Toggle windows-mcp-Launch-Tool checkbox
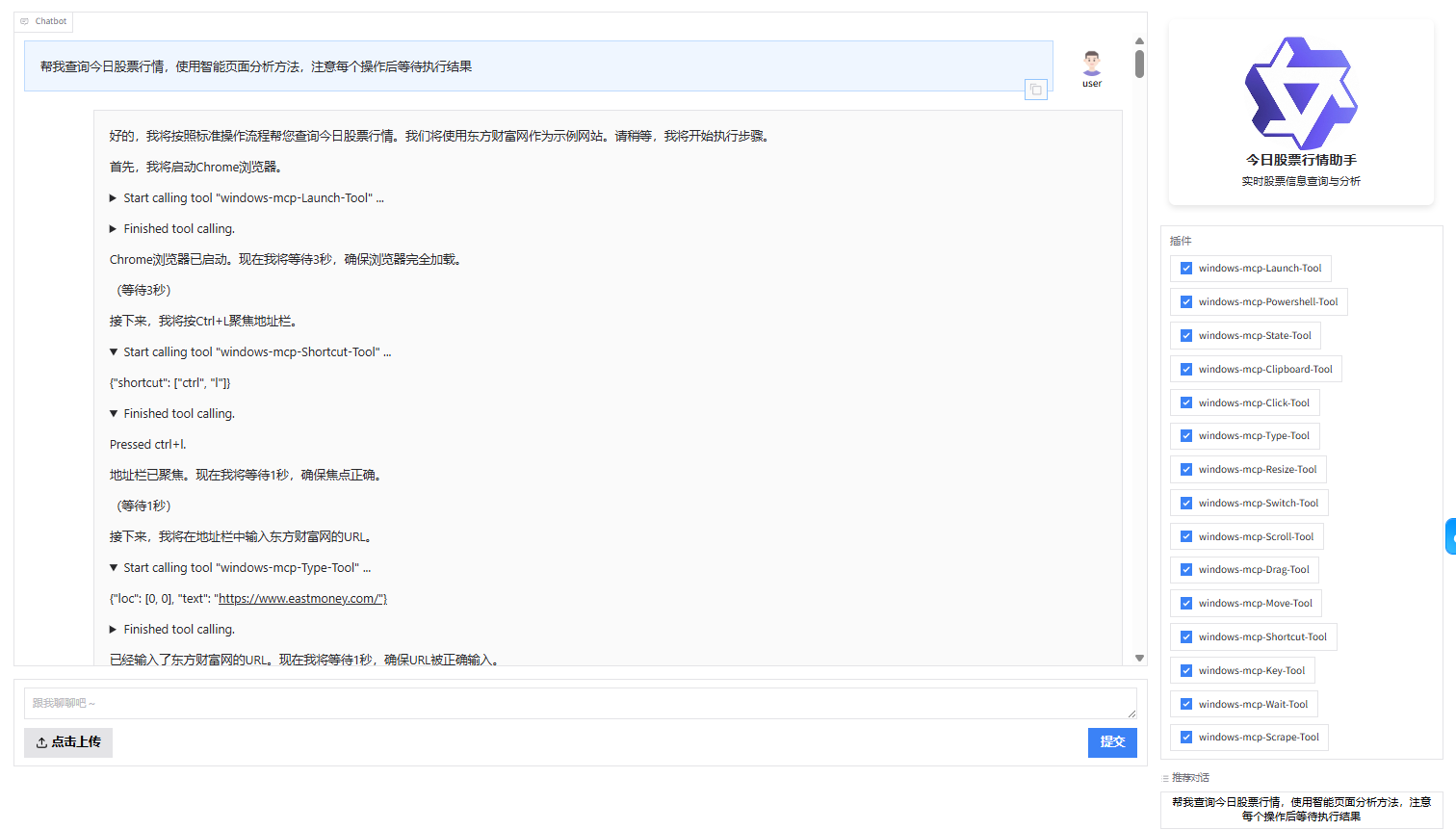1456x830 pixels. [1186, 269]
